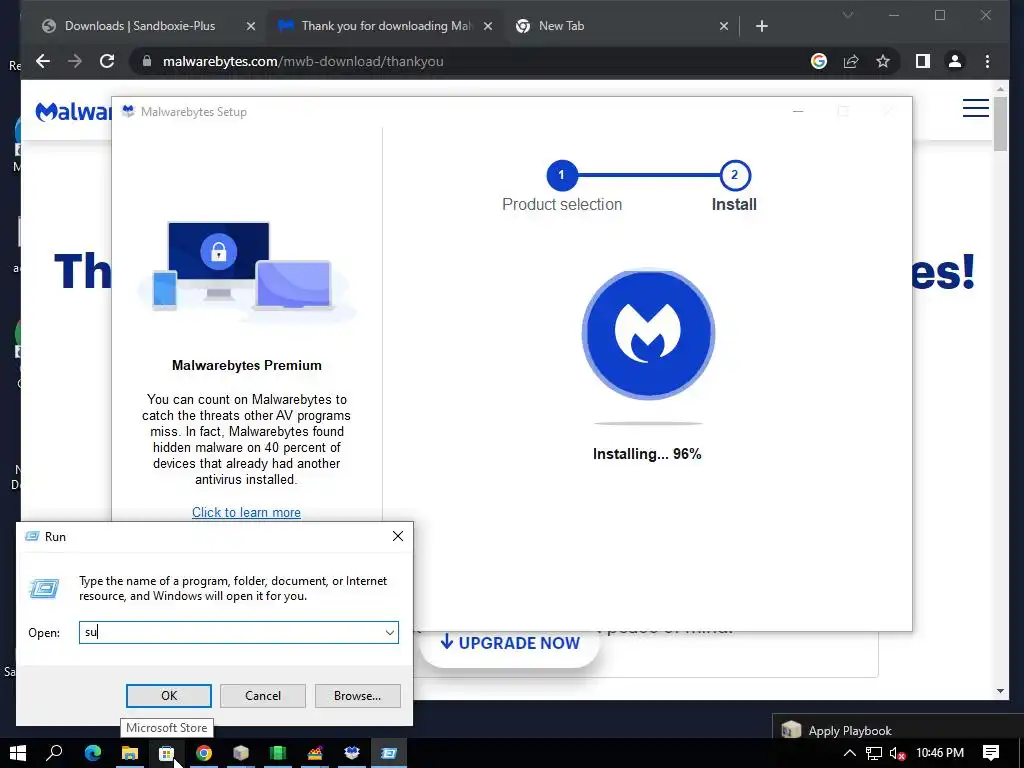This screenshot has height=768, width=1024.
Task: Bookmark this page with the star icon
Action: (x=883, y=61)
